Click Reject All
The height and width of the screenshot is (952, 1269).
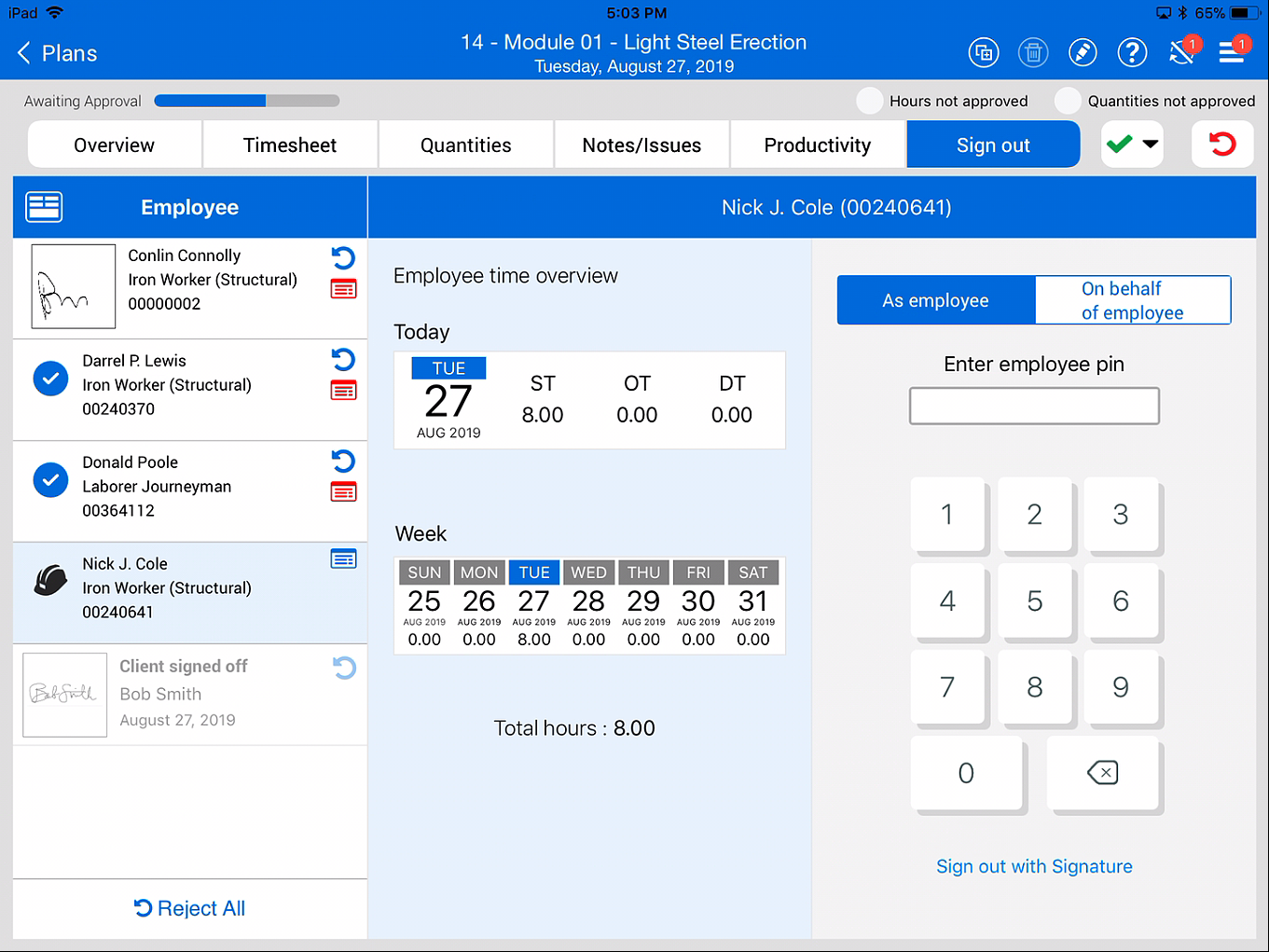tap(189, 908)
